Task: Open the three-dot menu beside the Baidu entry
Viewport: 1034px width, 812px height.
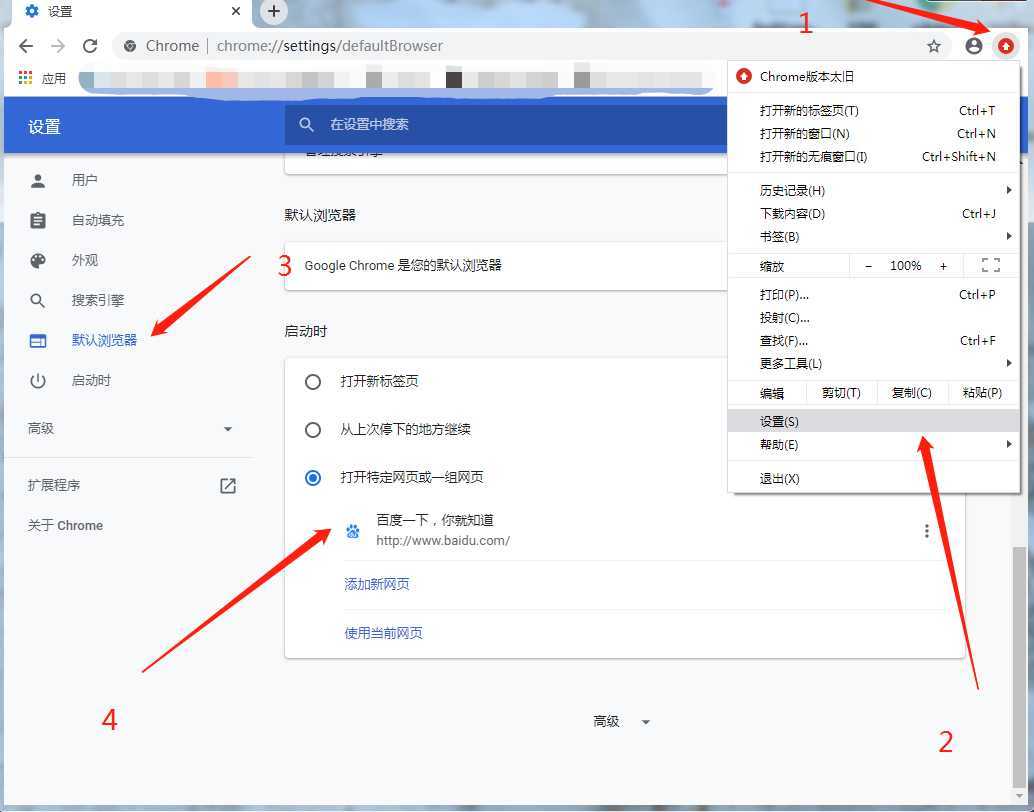Action: point(926,530)
